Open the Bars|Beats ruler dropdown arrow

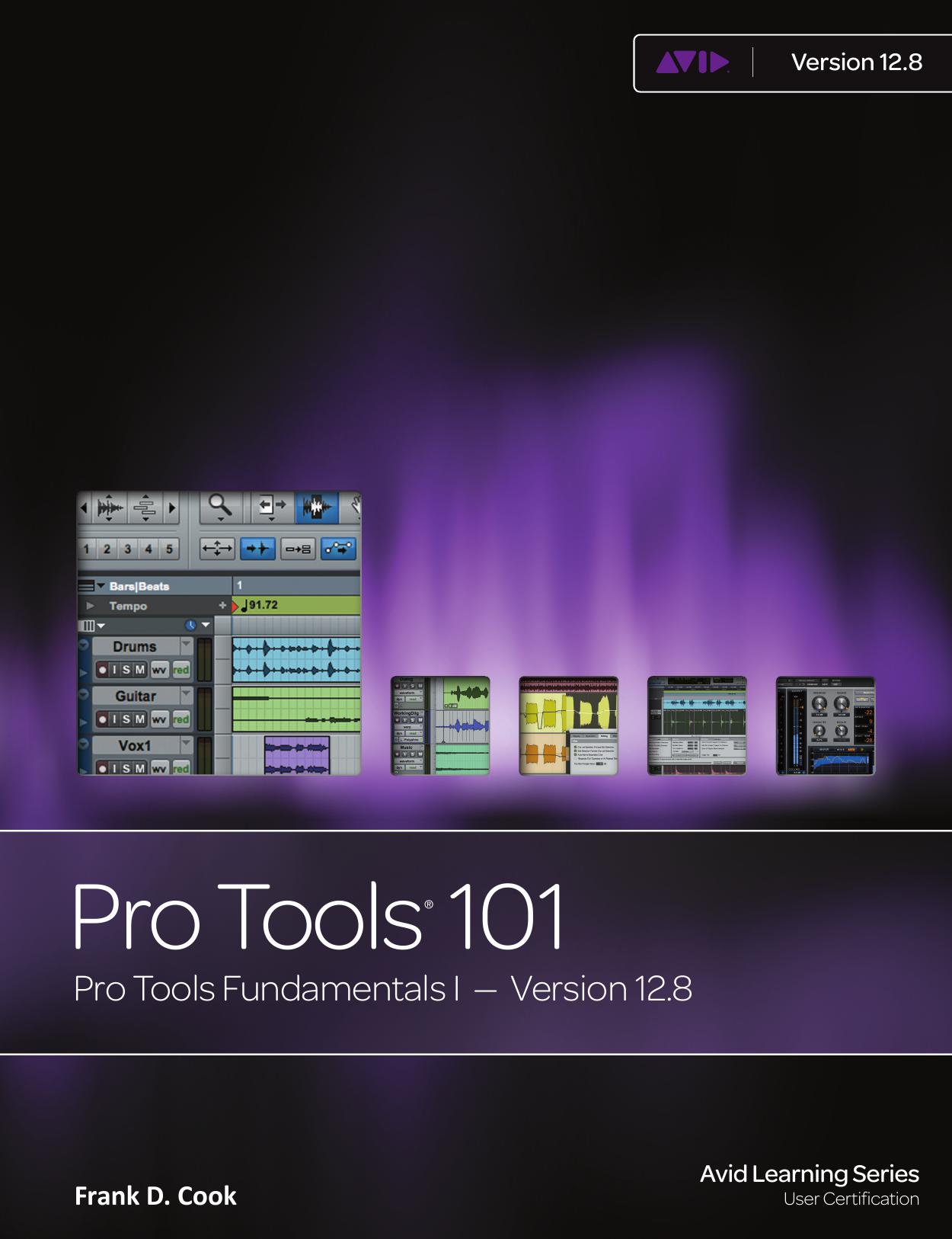[101, 586]
